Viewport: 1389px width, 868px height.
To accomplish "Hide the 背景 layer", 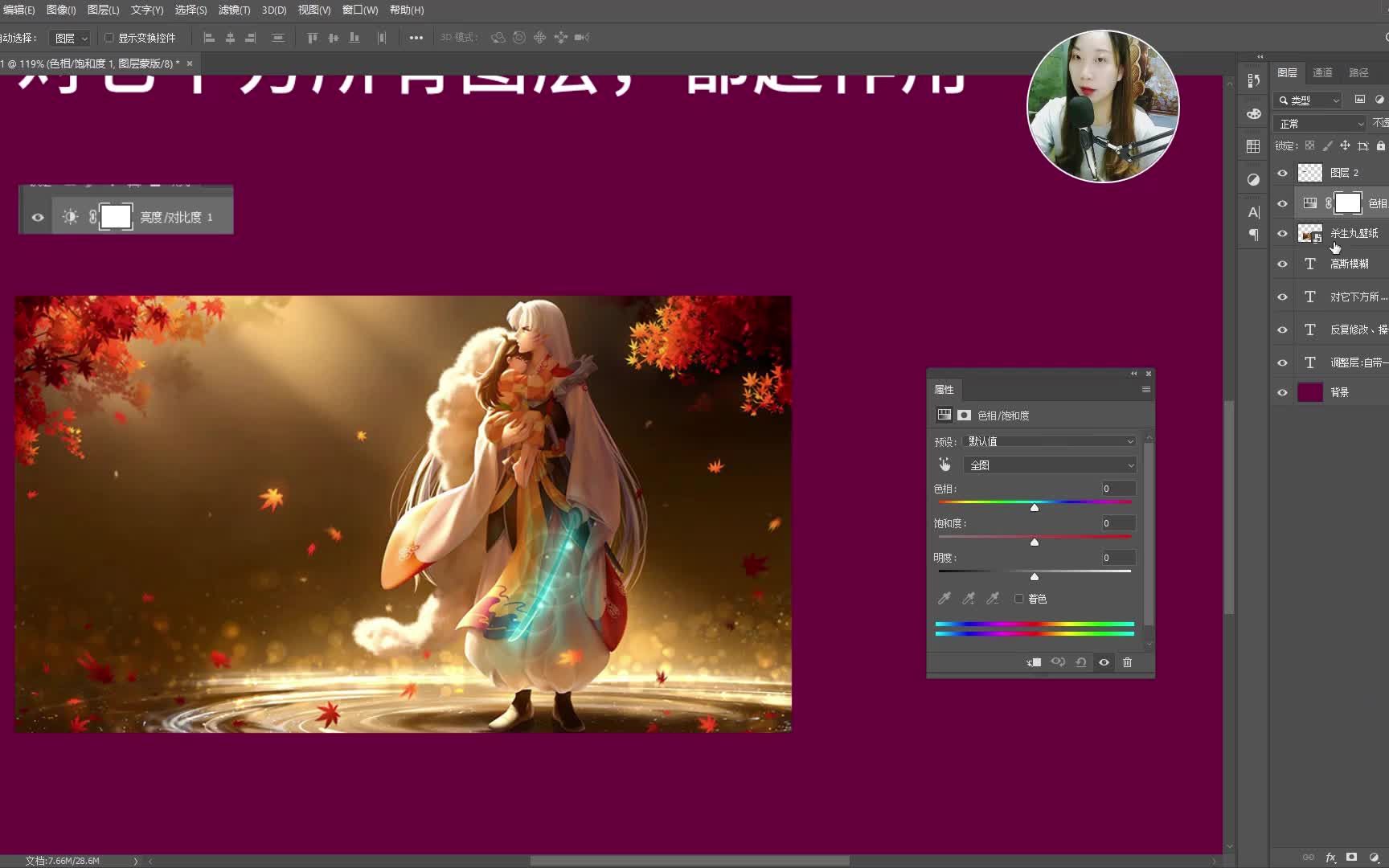I will [x=1282, y=392].
